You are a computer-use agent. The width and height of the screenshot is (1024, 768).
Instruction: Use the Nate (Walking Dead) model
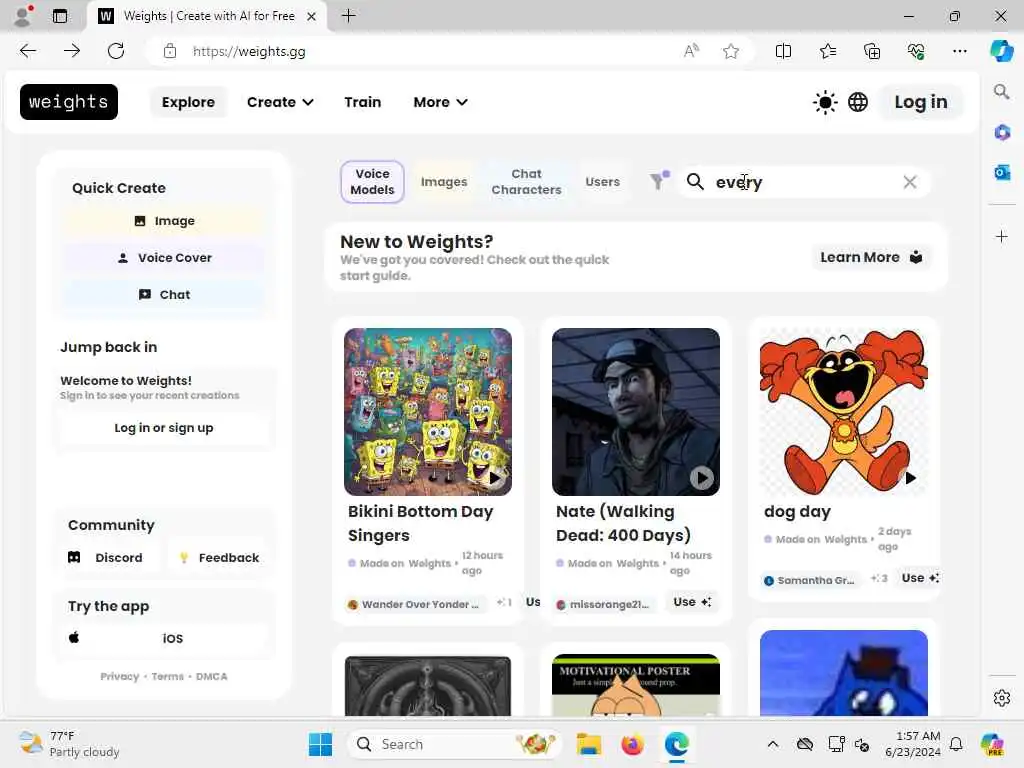pyautogui.click(x=692, y=601)
